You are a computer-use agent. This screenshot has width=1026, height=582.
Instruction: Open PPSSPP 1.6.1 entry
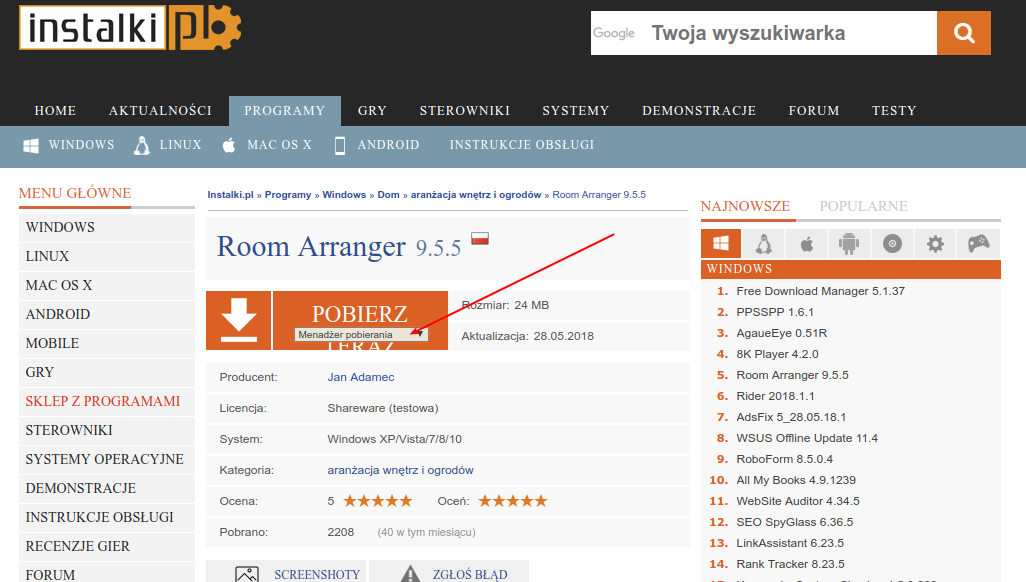(x=775, y=312)
